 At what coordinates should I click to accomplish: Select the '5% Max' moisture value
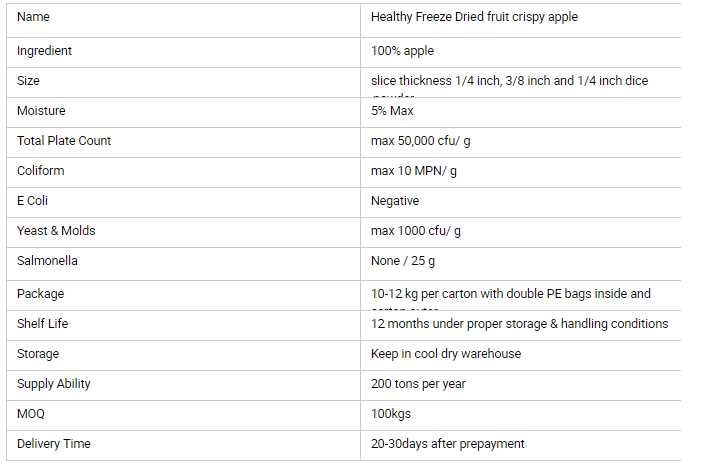point(392,111)
